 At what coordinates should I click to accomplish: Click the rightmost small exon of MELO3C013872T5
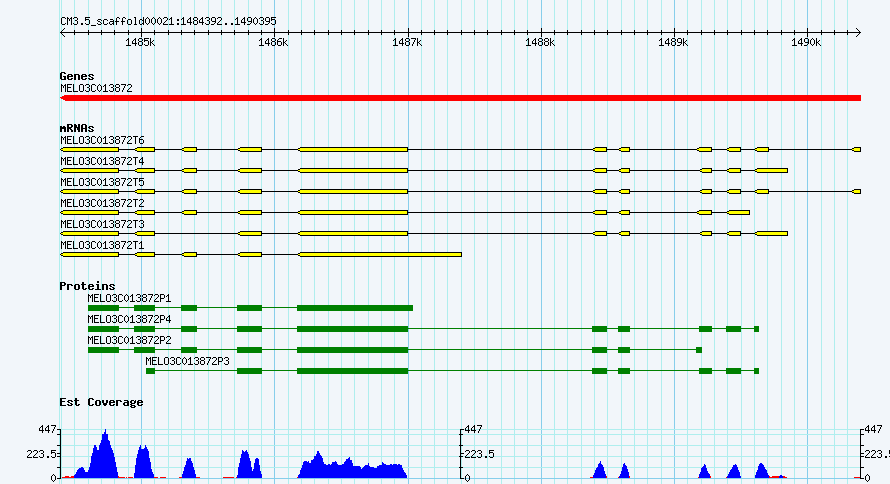pos(857,192)
